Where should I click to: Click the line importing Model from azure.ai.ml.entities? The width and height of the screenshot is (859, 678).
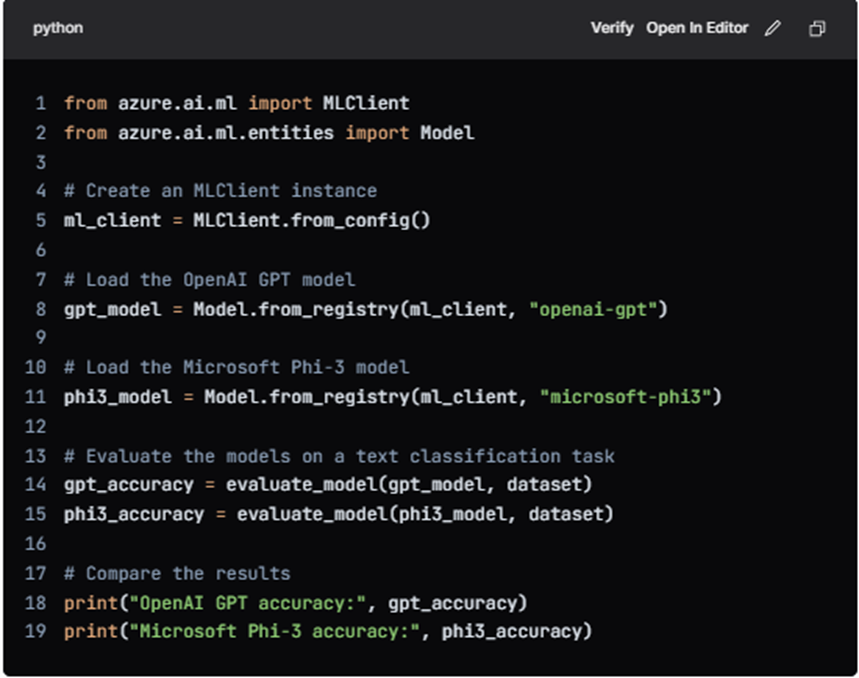269,133
